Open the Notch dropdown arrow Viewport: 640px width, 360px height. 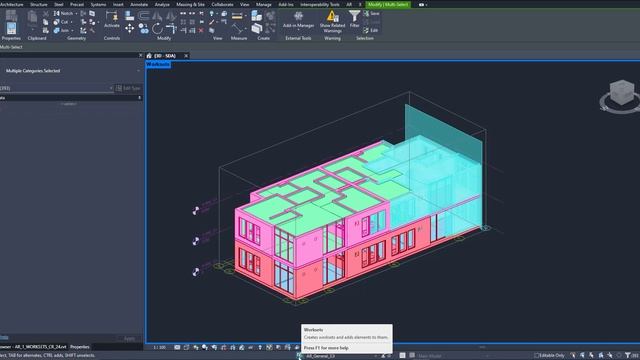click(76, 14)
